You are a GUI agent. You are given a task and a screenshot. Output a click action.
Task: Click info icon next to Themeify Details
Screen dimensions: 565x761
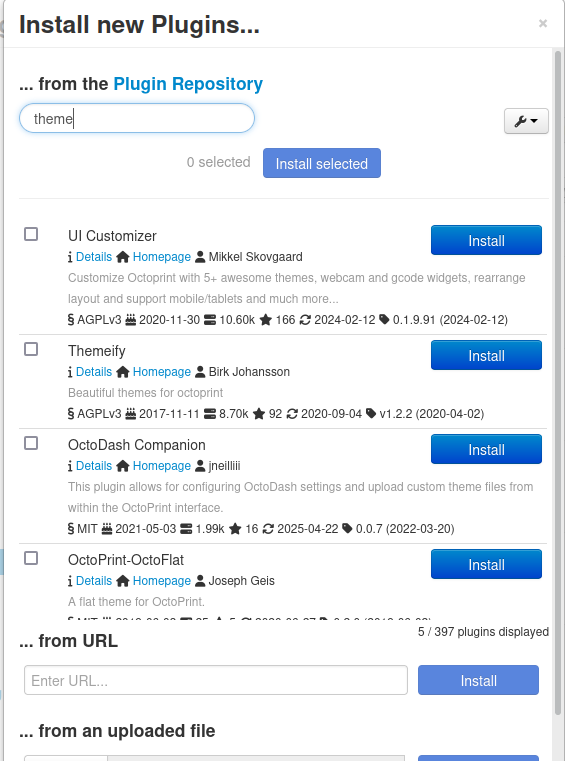(70, 372)
